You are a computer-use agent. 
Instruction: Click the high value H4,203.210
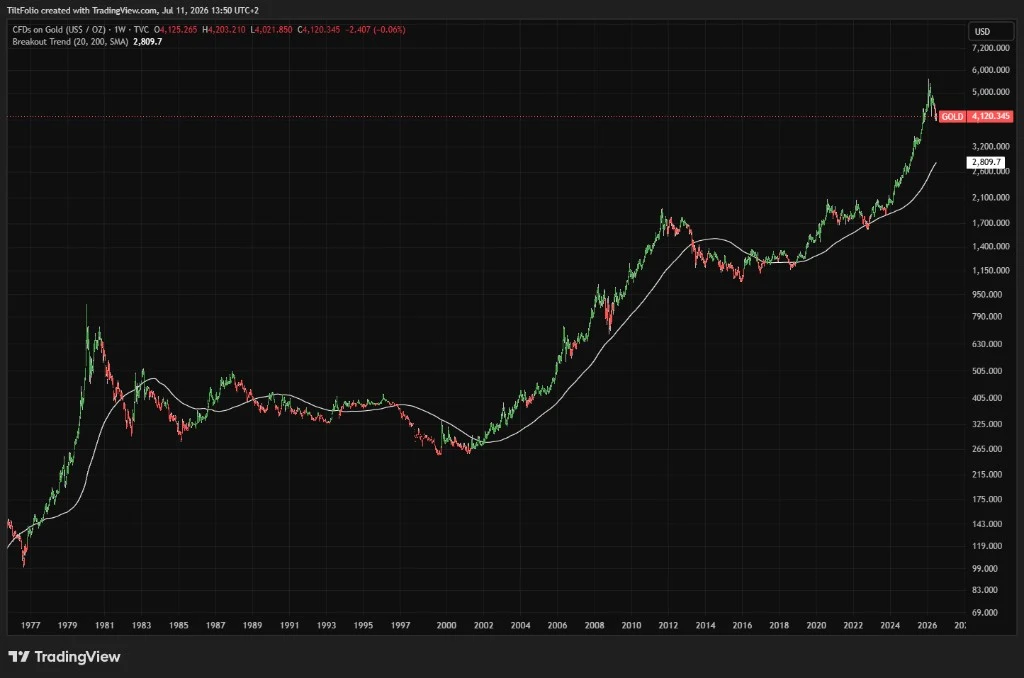point(224,29)
